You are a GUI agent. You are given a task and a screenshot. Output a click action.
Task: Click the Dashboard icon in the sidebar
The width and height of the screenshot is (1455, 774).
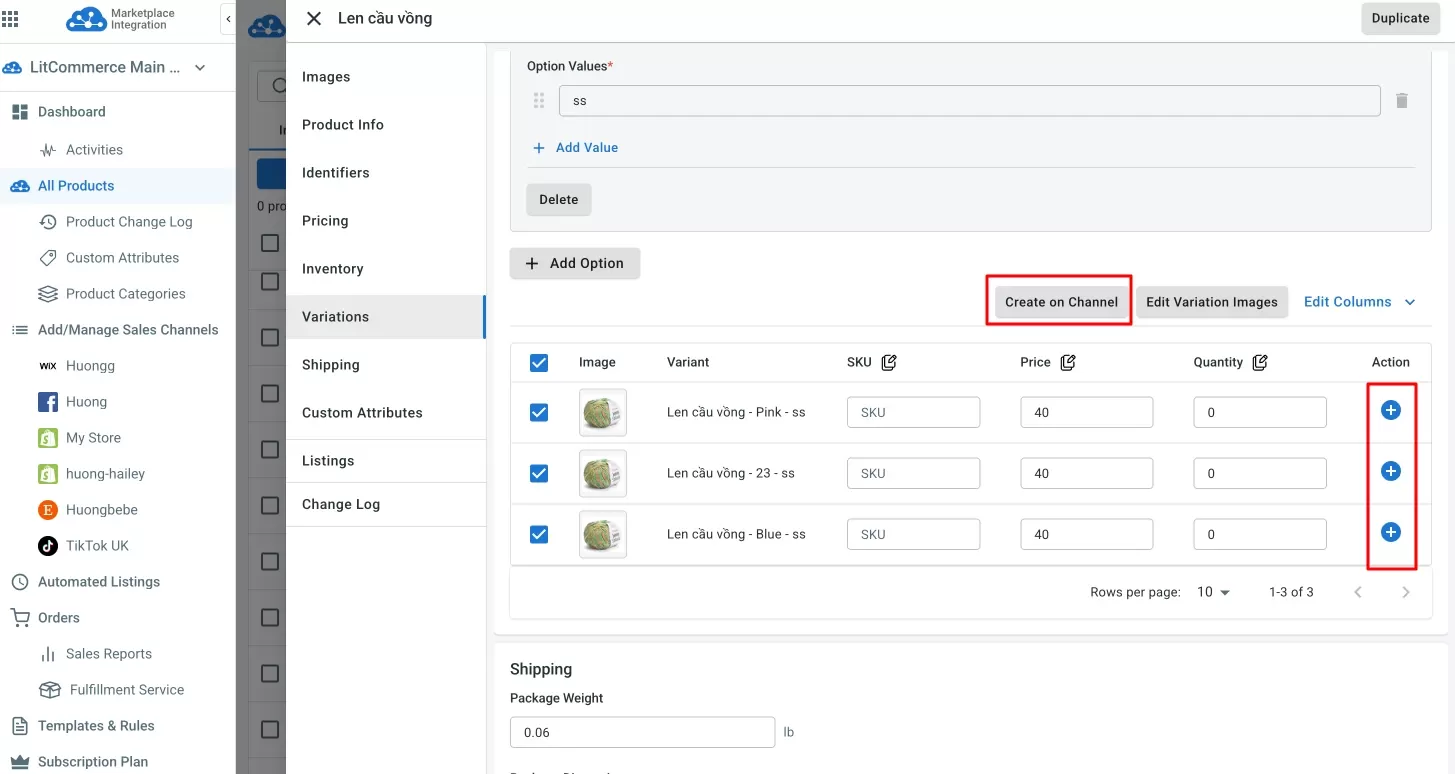[x=19, y=112]
